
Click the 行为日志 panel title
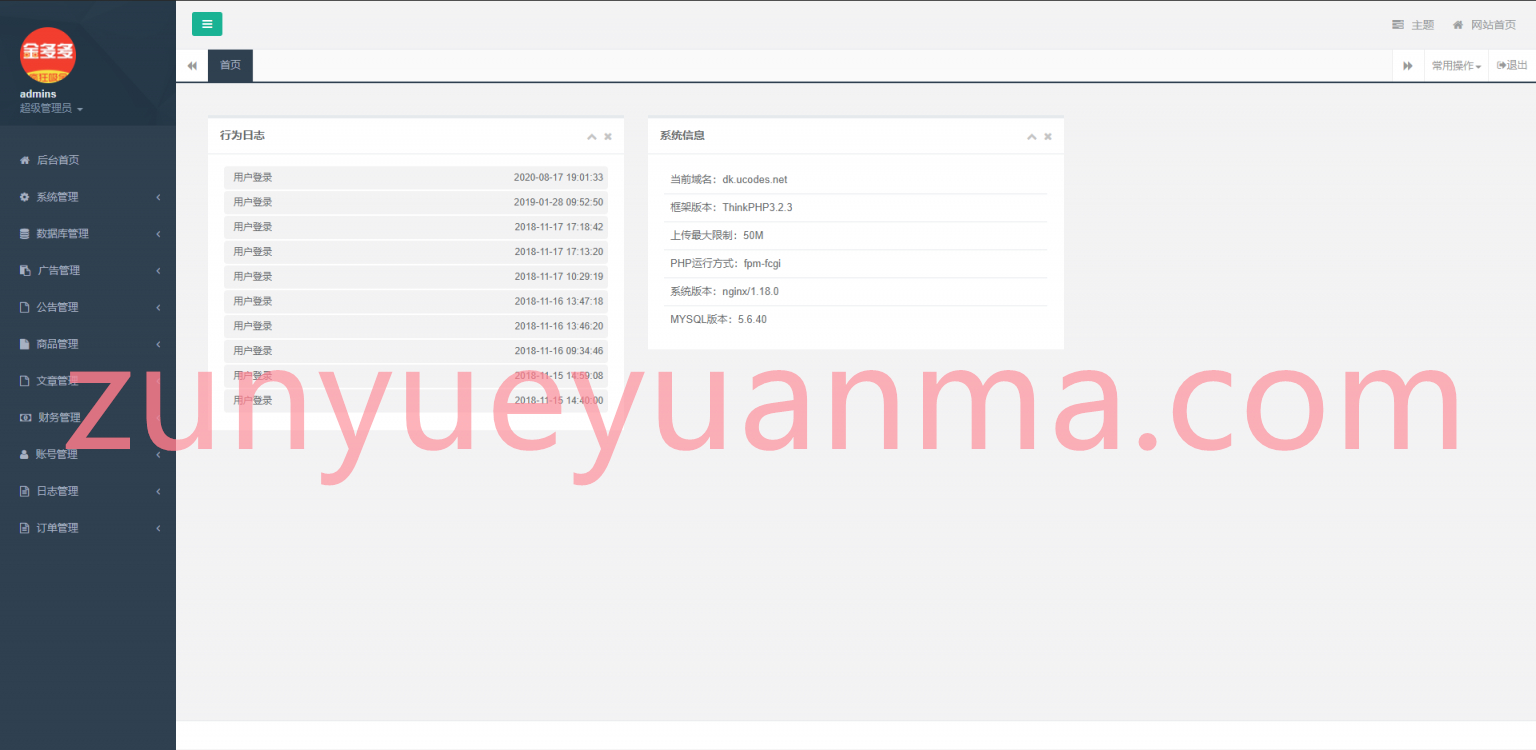[242, 135]
